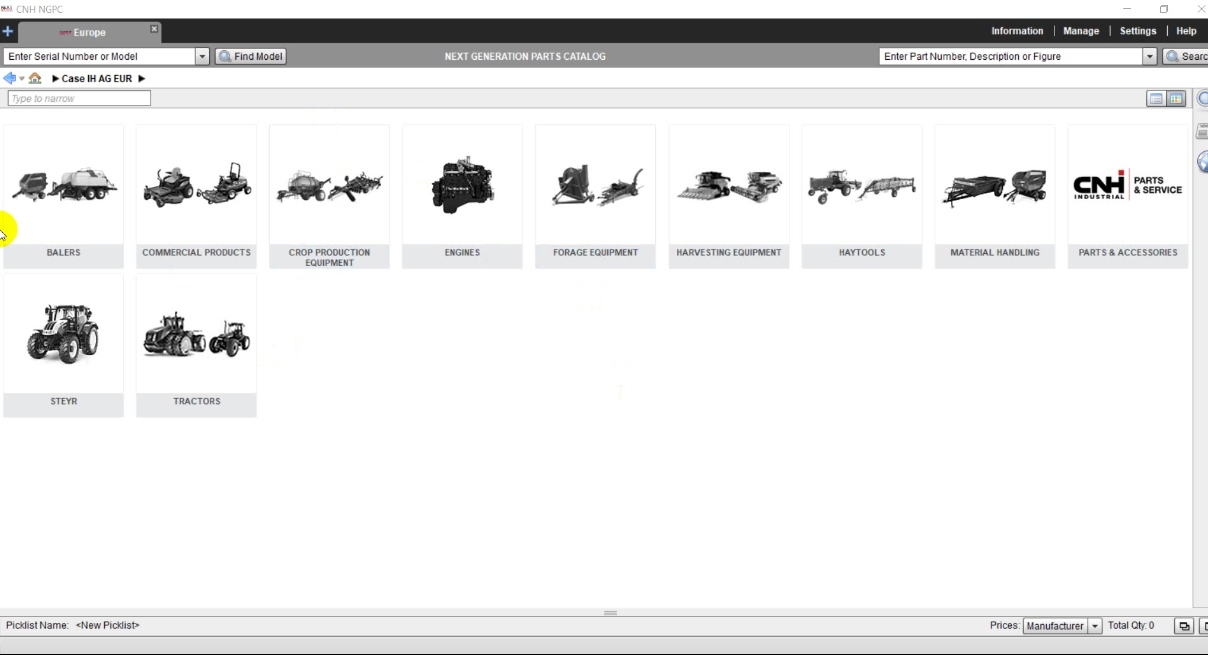Maximize the CNH NGPC window

1164,9
